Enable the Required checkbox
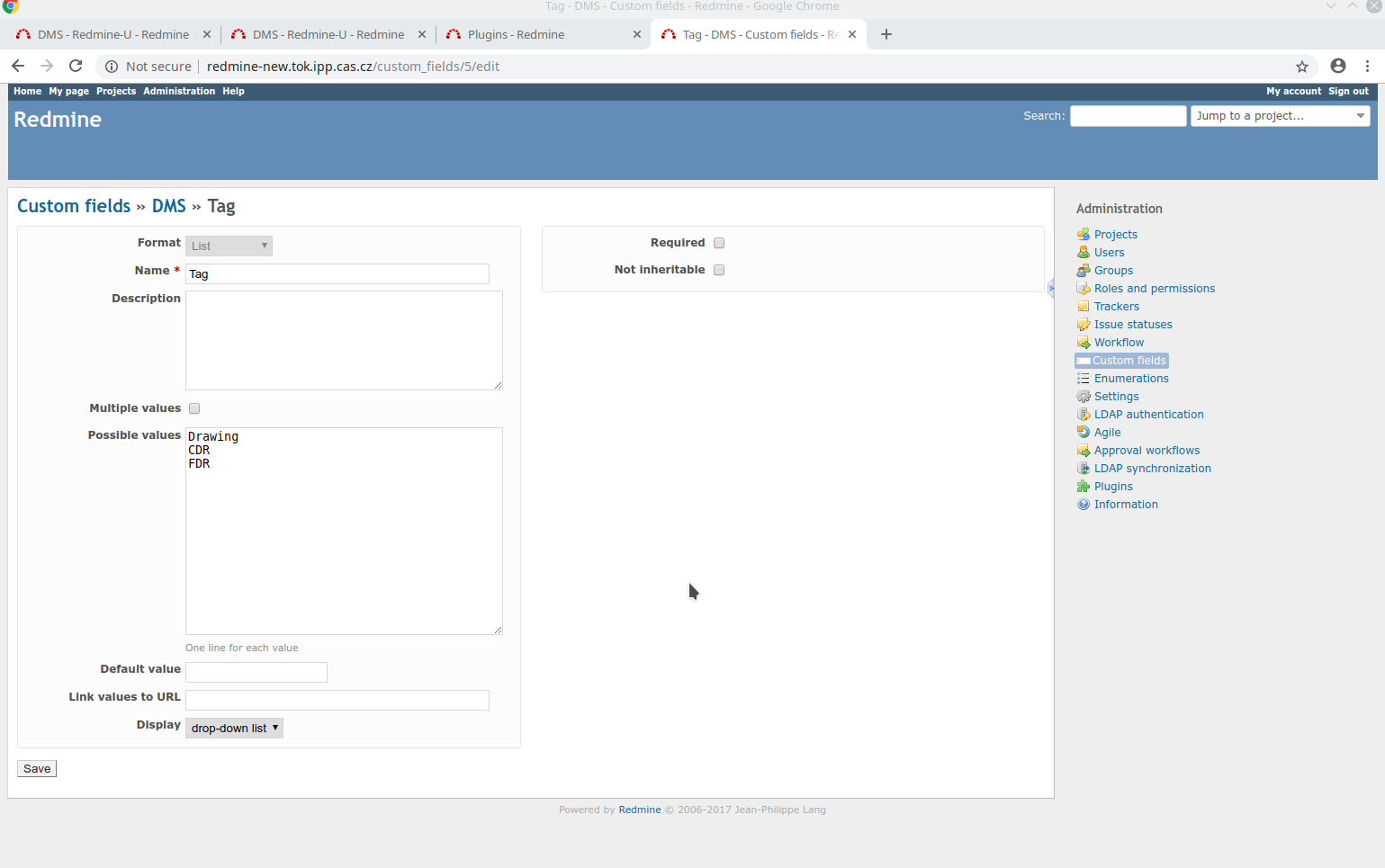Image resolution: width=1385 pixels, height=868 pixels. (718, 242)
